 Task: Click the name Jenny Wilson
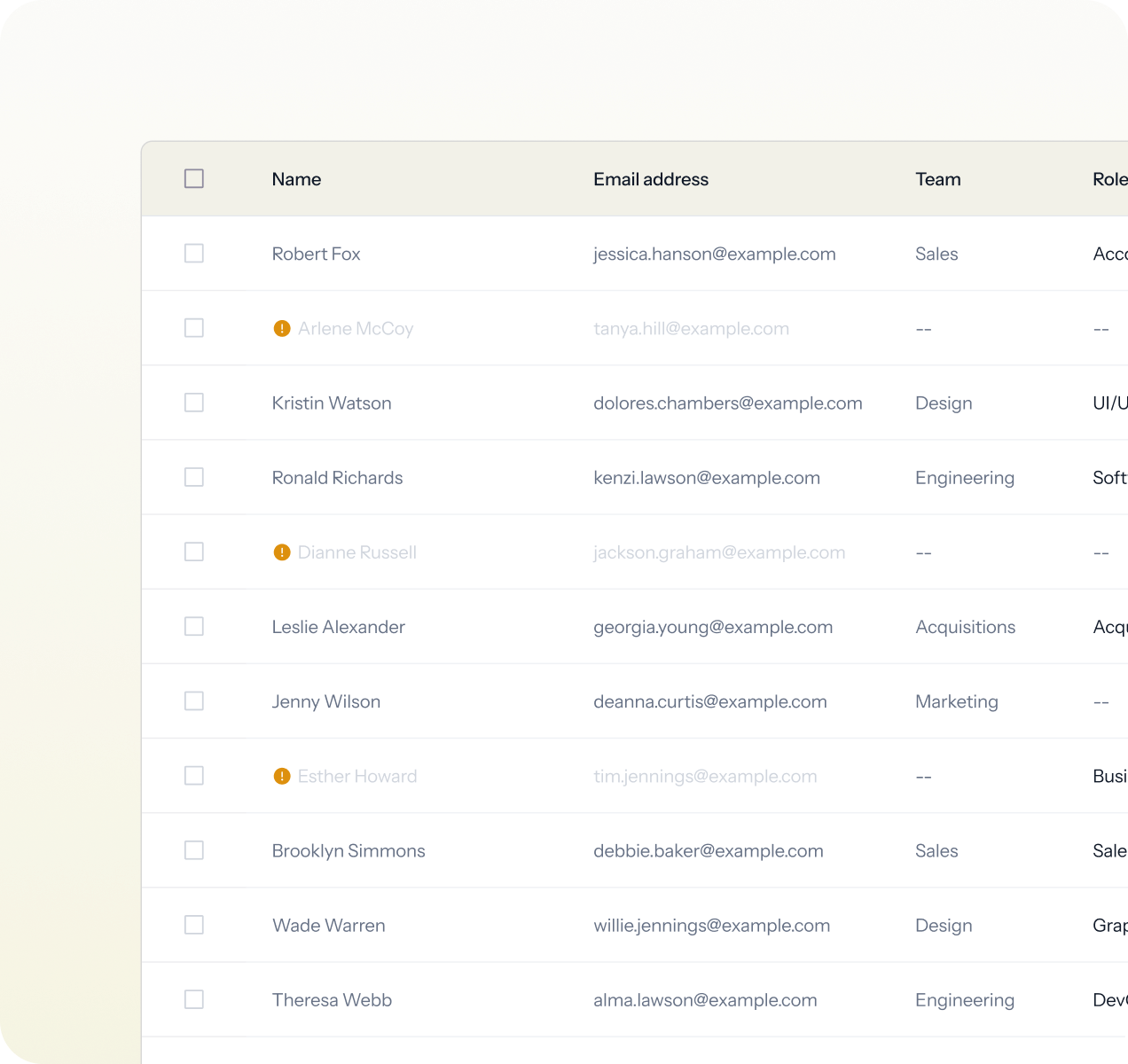click(326, 702)
